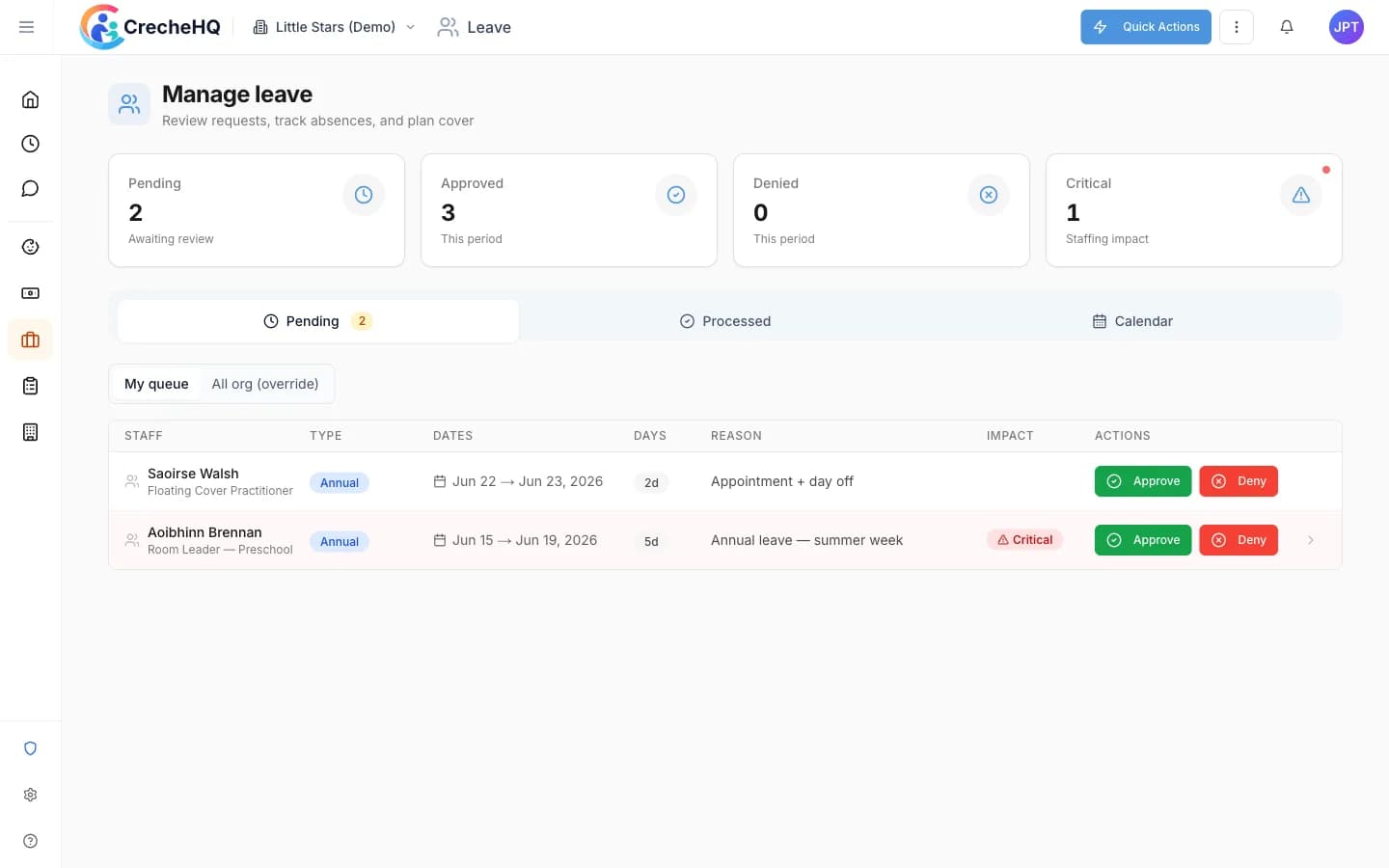The height and width of the screenshot is (868, 1389).
Task: Open the clipboard sidebar icon
Action: pos(30,386)
